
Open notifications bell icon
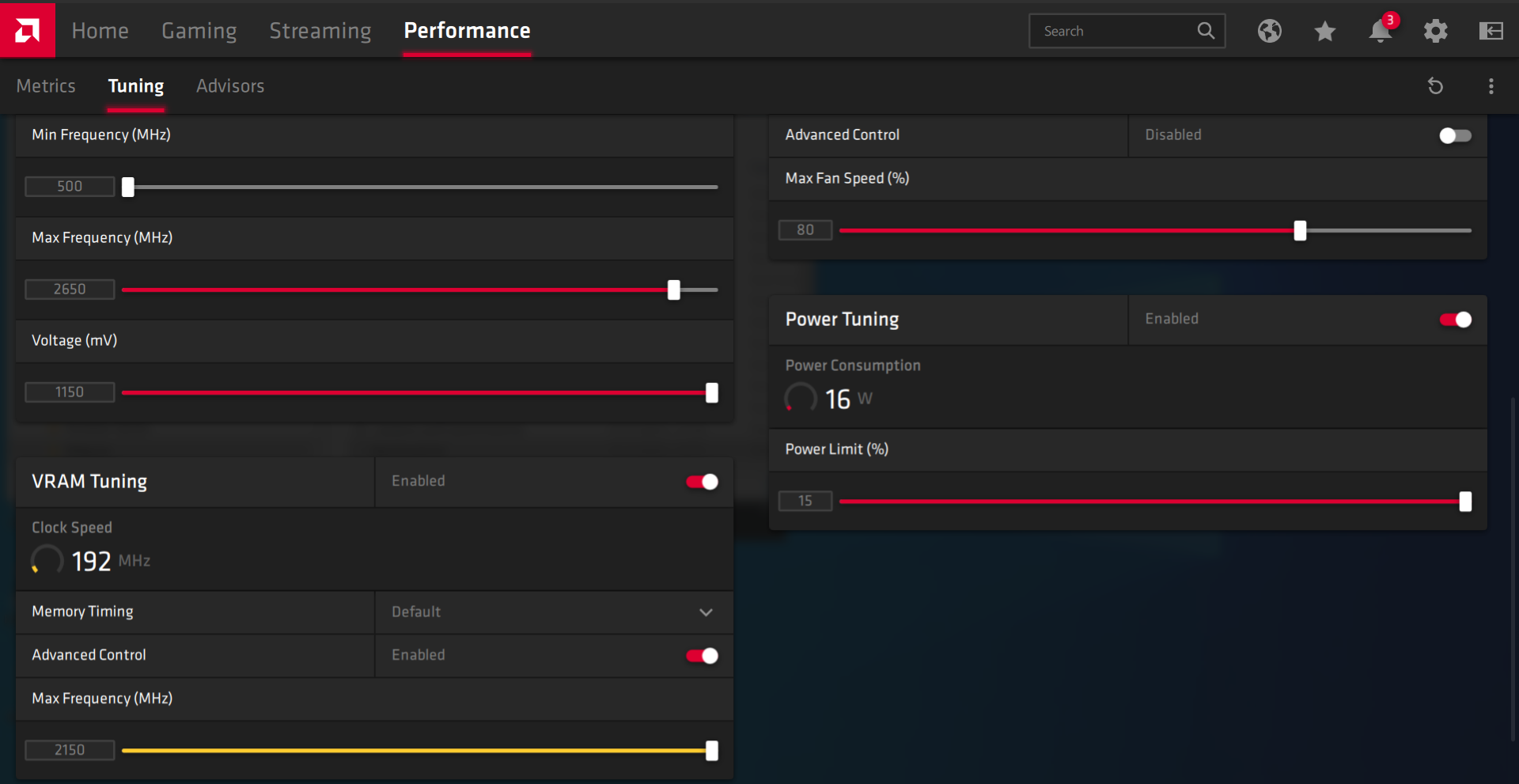[x=1381, y=31]
